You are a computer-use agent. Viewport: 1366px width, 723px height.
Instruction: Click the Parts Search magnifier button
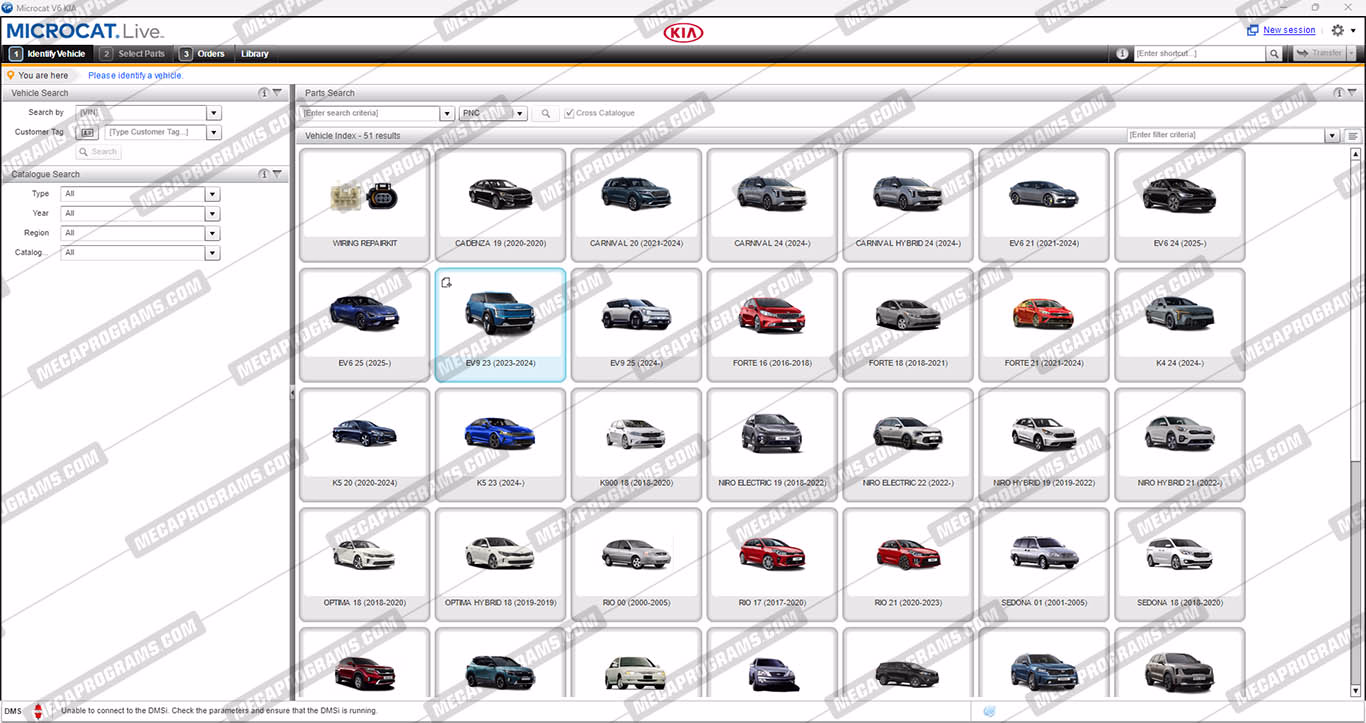click(x=545, y=114)
